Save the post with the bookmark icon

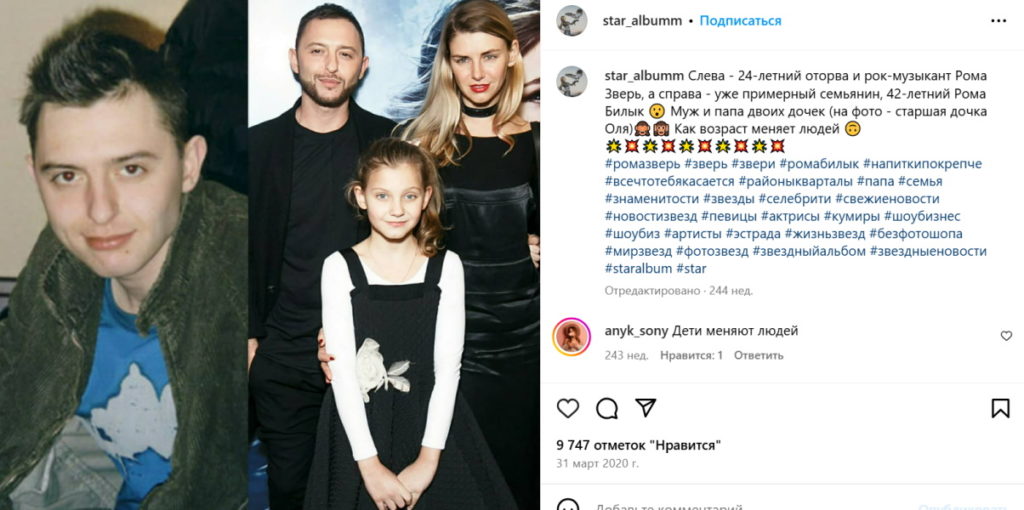[x=1000, y=408]
